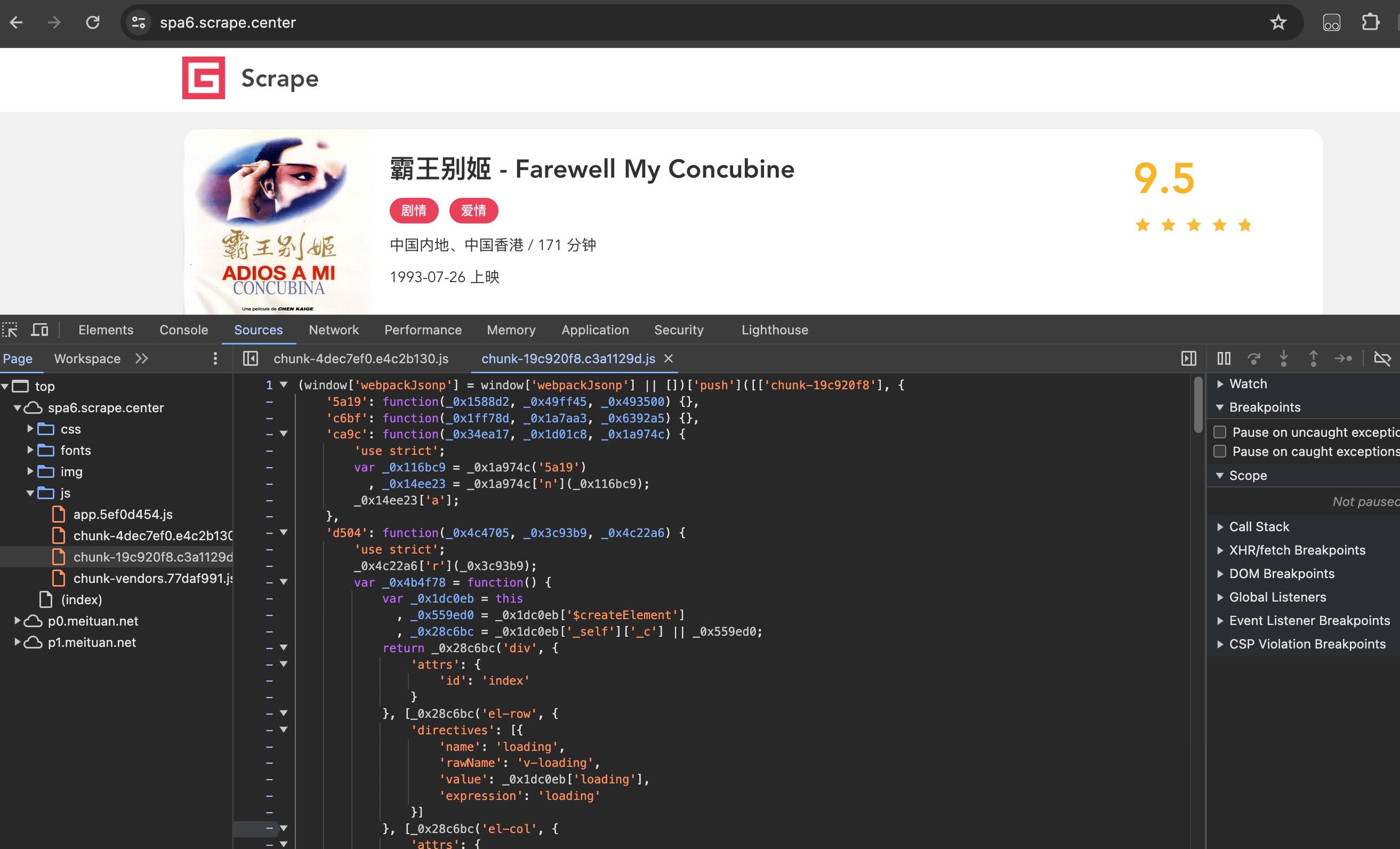Click the Application panel icon
The image size is (1400, 849).
click(x=594, y=330)
